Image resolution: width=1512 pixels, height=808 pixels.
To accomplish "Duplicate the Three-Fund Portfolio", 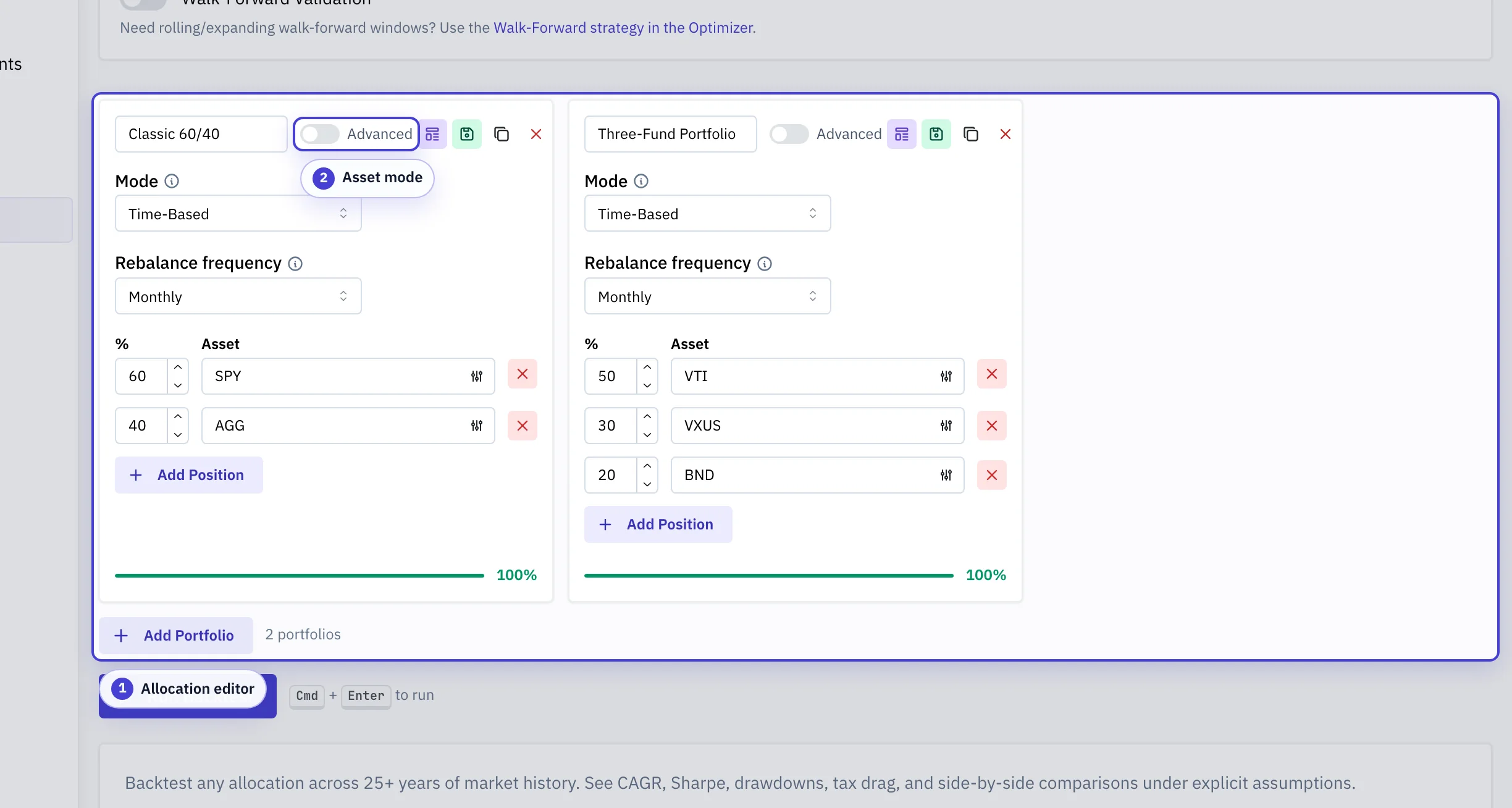I will pos(971,134).
